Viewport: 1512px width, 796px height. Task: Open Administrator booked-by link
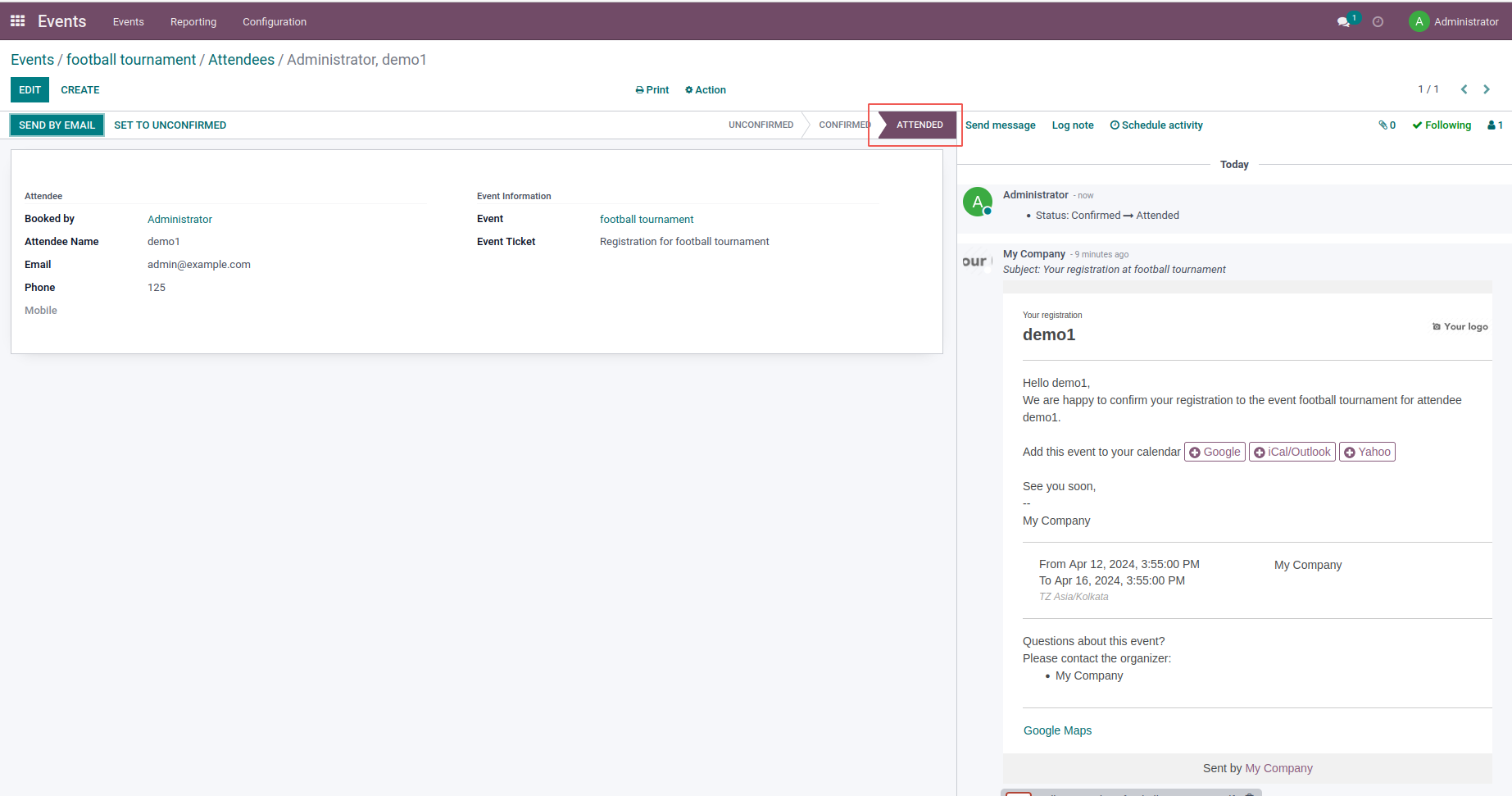point(179,219)
